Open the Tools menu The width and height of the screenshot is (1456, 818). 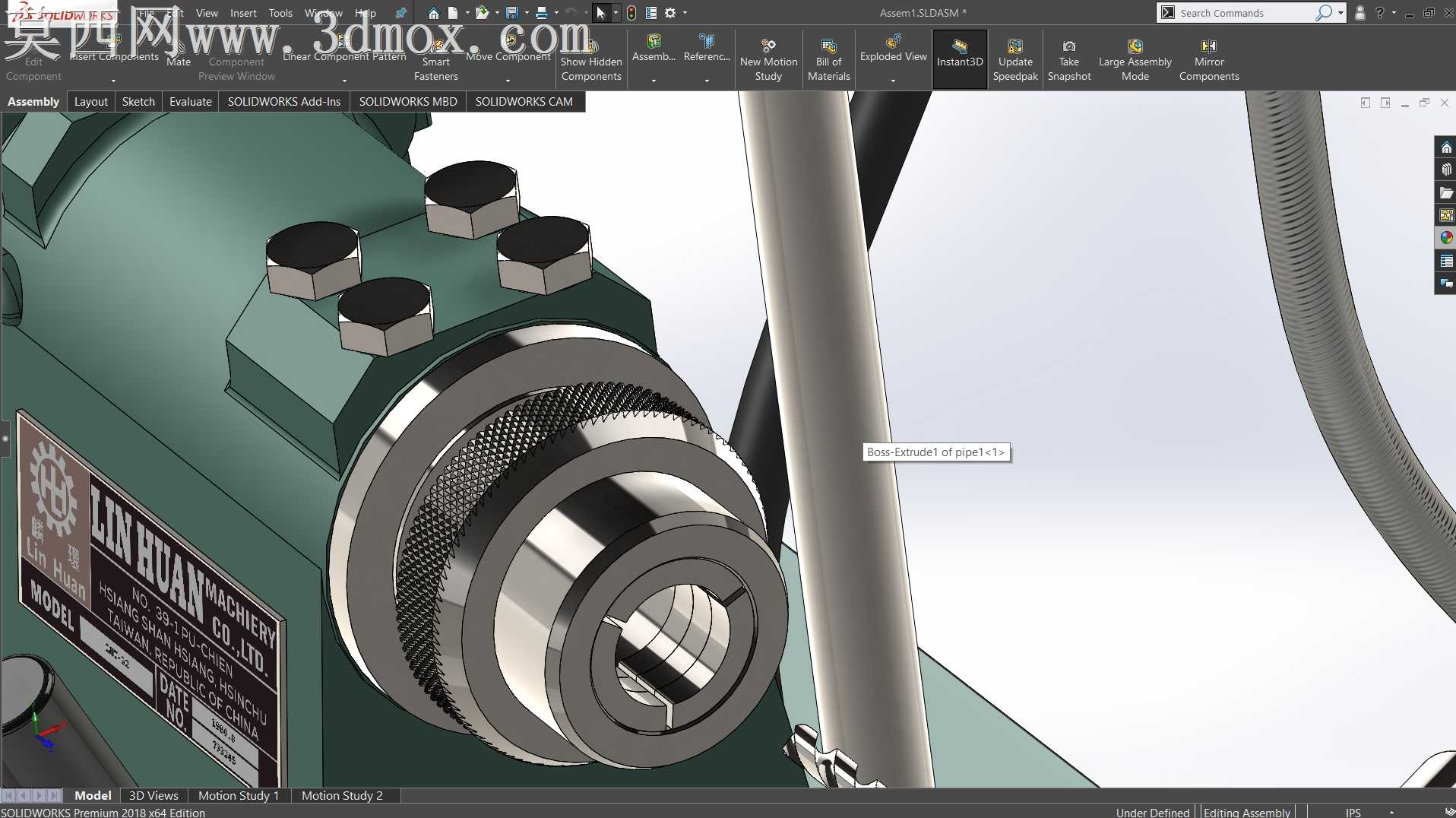point(280,13)
